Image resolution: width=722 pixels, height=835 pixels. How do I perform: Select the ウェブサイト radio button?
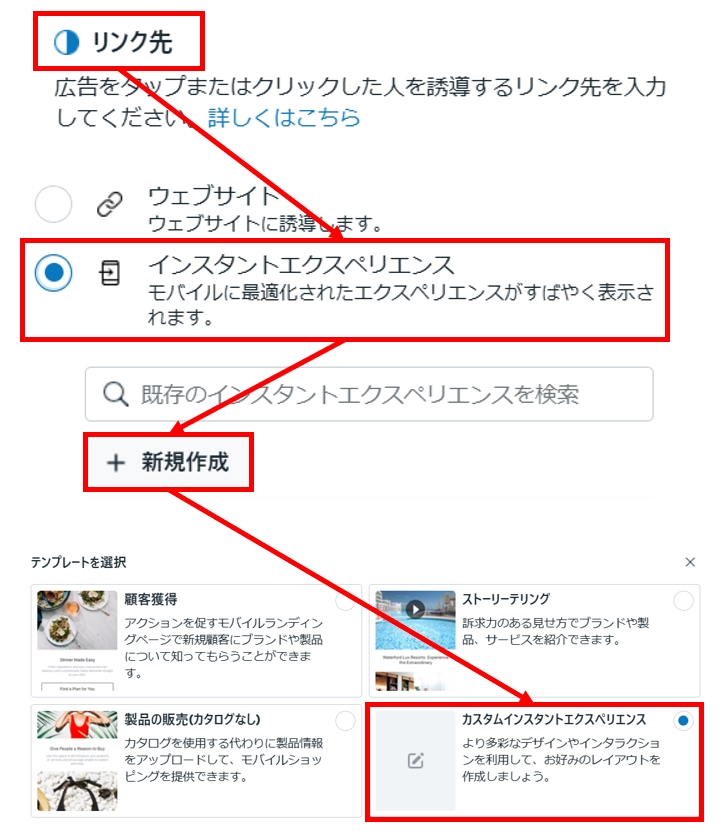53,204
